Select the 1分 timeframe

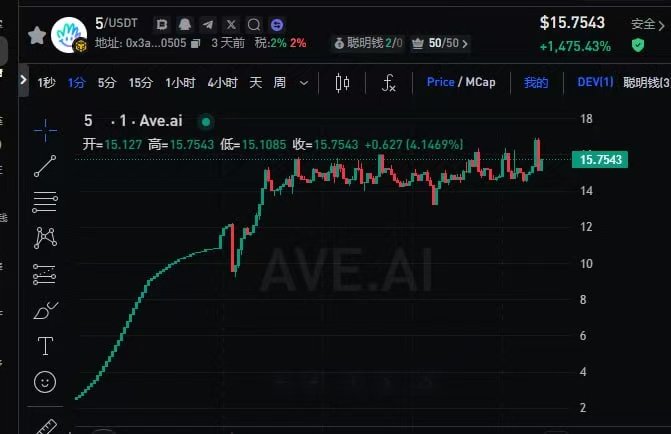[x=76, y=82]
